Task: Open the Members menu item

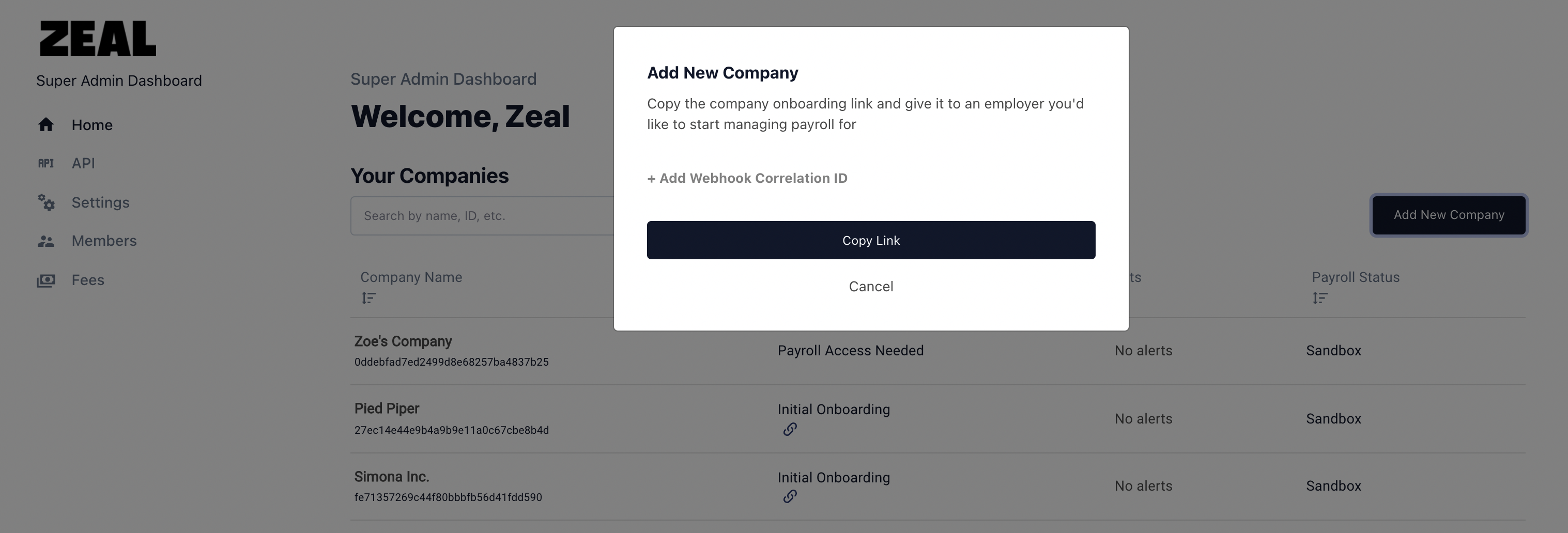Action: tap(104, 241)
